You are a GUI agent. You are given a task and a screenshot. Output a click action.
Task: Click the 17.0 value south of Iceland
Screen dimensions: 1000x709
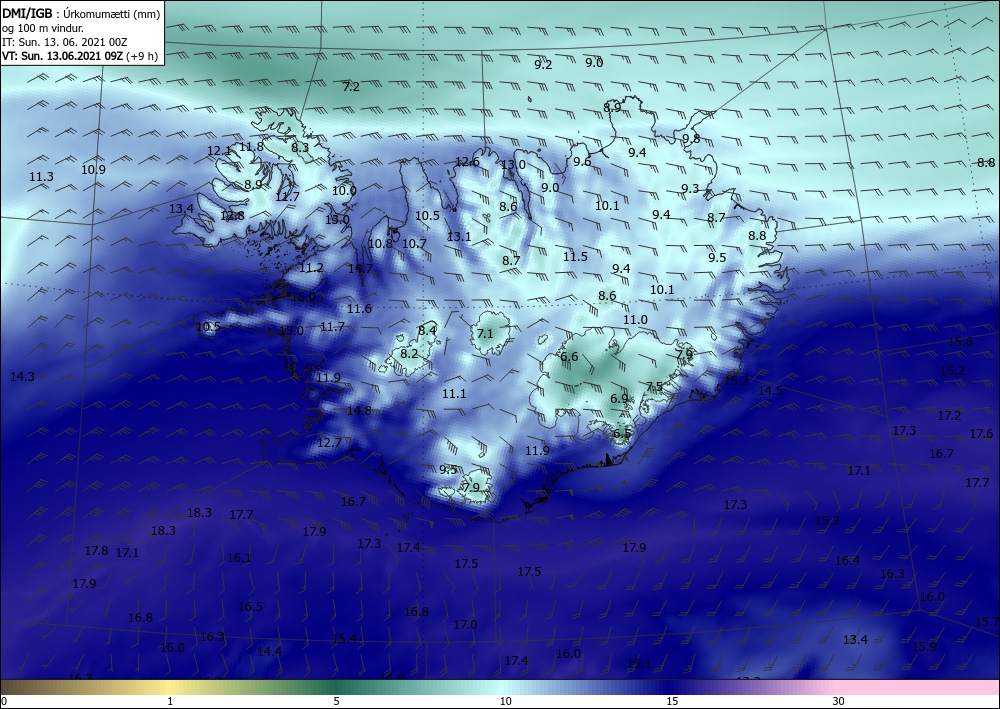(465, 624)
